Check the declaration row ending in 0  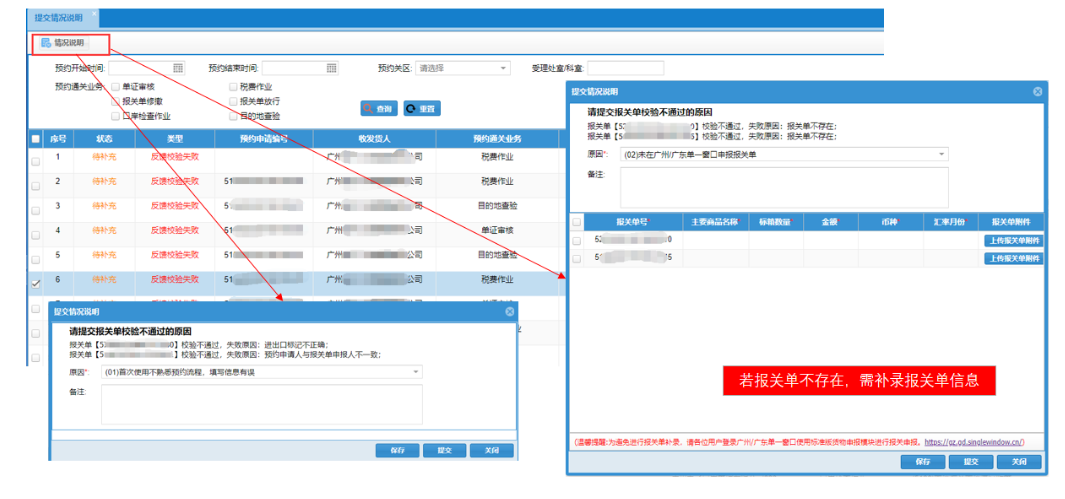577,240
